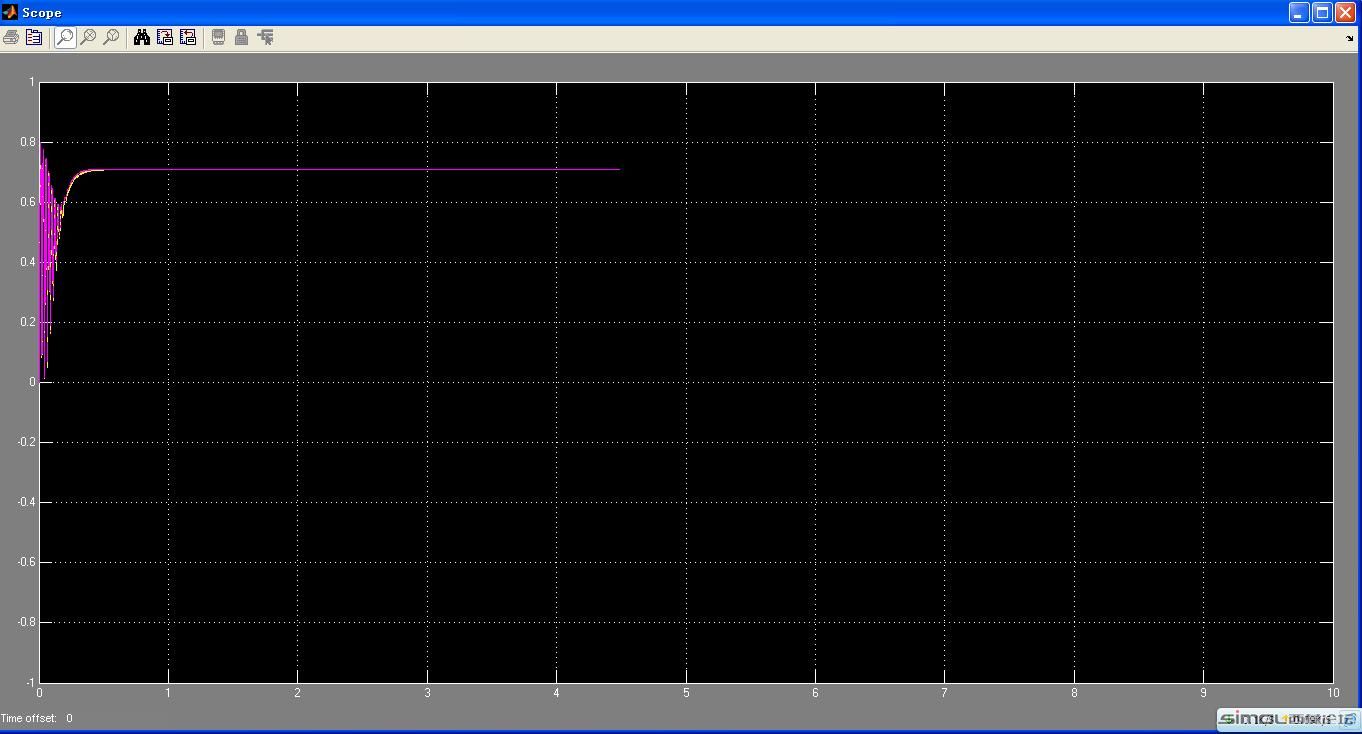Click the dock arrow at the toolbar's right end
The height and width of the screenshot is (734, 1362).
(x=1349, y=38)
